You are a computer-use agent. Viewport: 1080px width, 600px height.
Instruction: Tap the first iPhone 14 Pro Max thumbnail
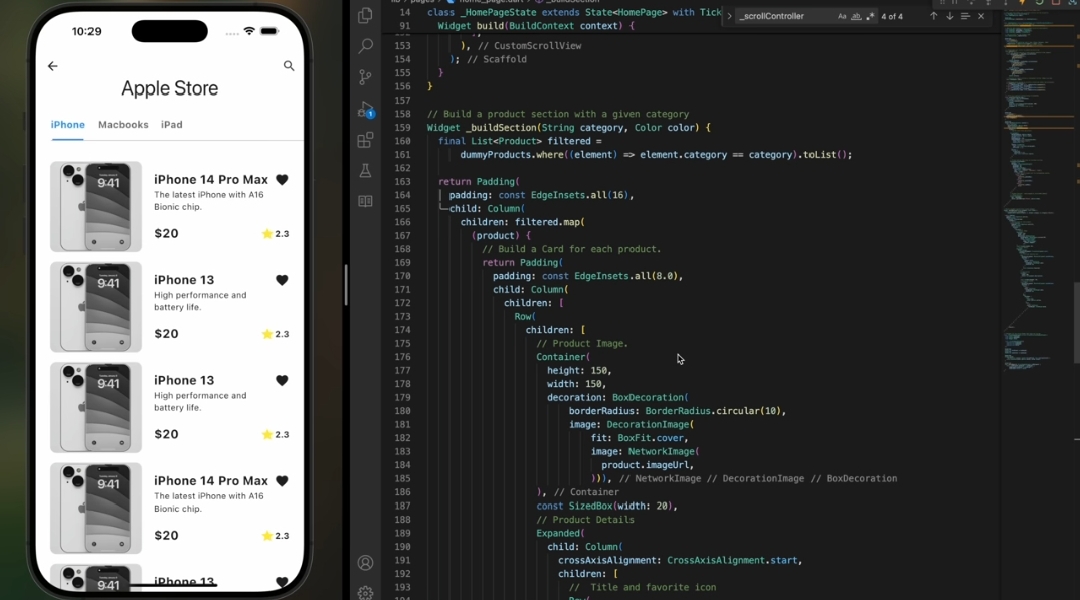pyautogui.click(x=96, y=207)
